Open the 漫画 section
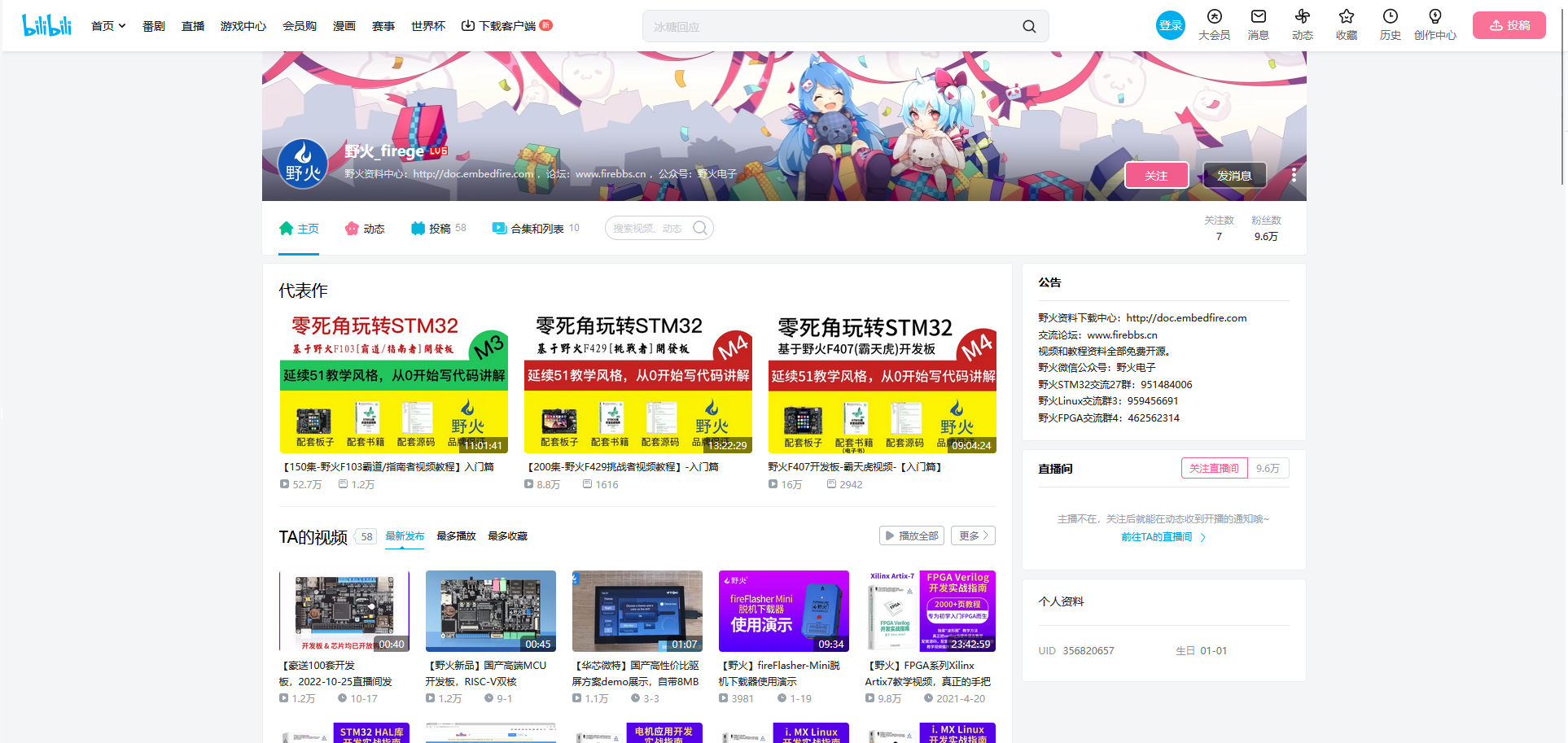This screenshot has height=743, width=1568. [344, 26]
